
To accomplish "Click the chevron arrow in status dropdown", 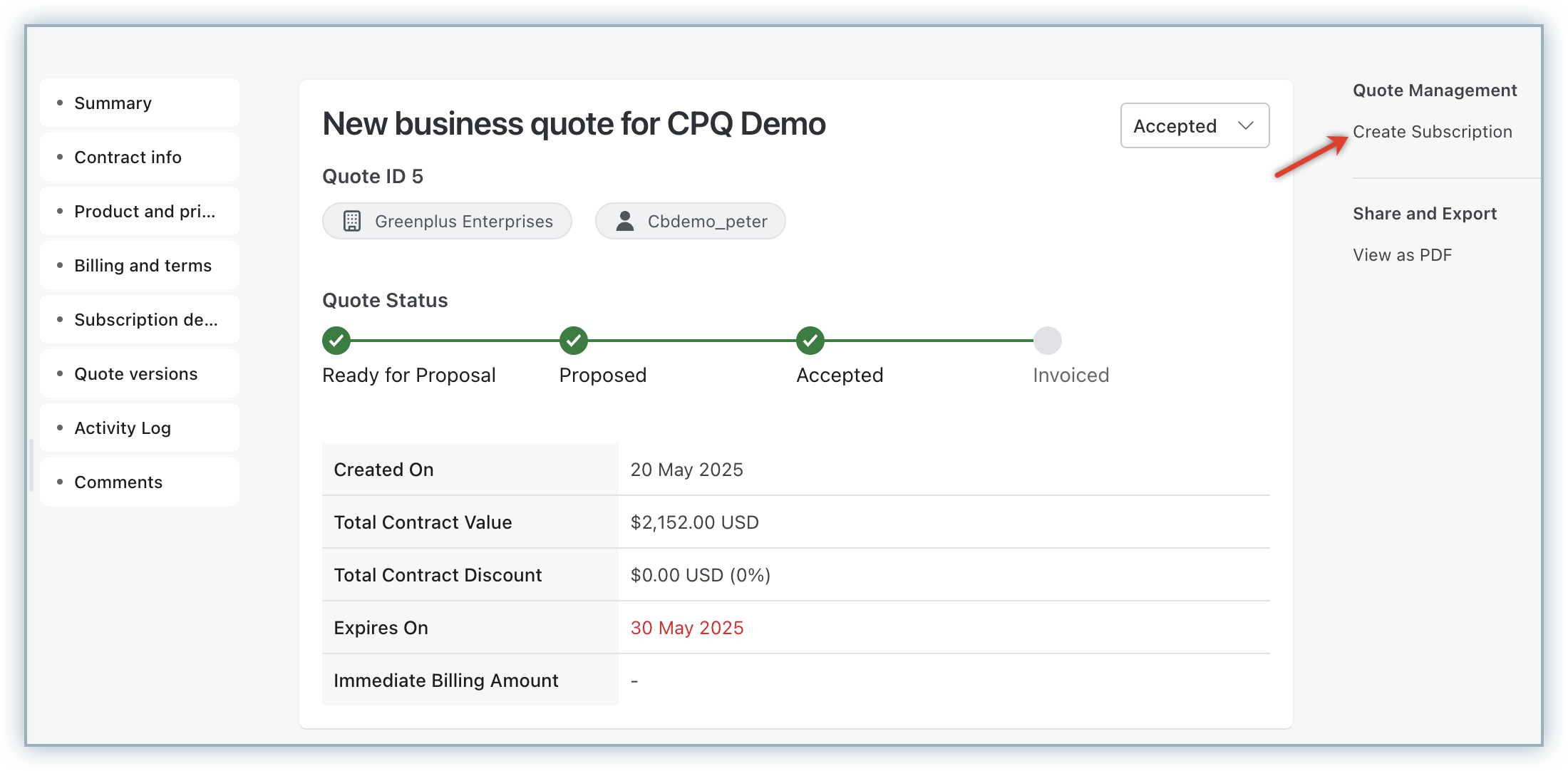I will (1245, 126).
